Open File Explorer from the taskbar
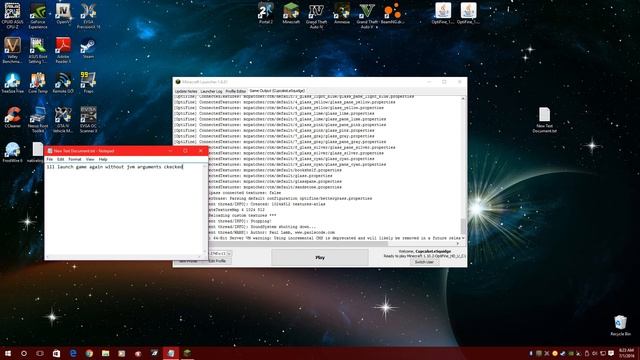The width and height of the screenshot is (640, 360). click(x=105, y=353)
